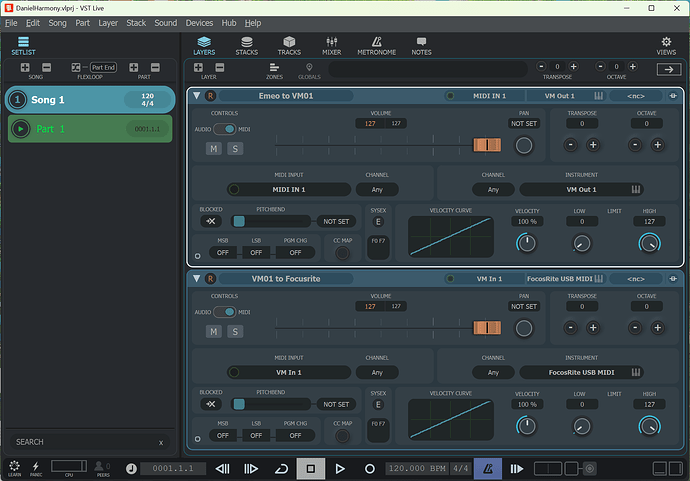Click the arrow button next to Octave
The width and height of the screenshot is (690, 481).
click(669, 69)
